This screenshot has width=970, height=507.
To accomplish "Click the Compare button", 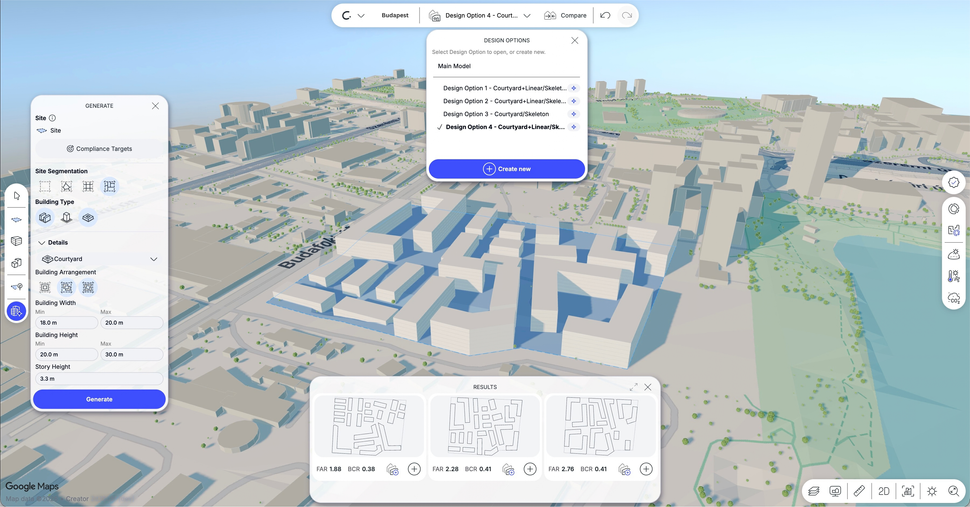I will coord(565,15).
